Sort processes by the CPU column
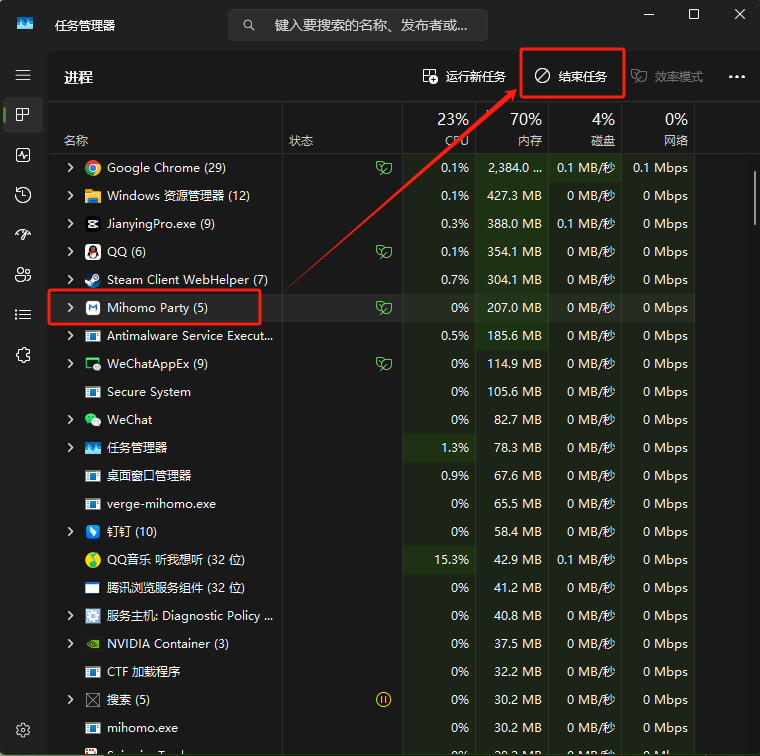760x756 pixels. pos(452,129)
